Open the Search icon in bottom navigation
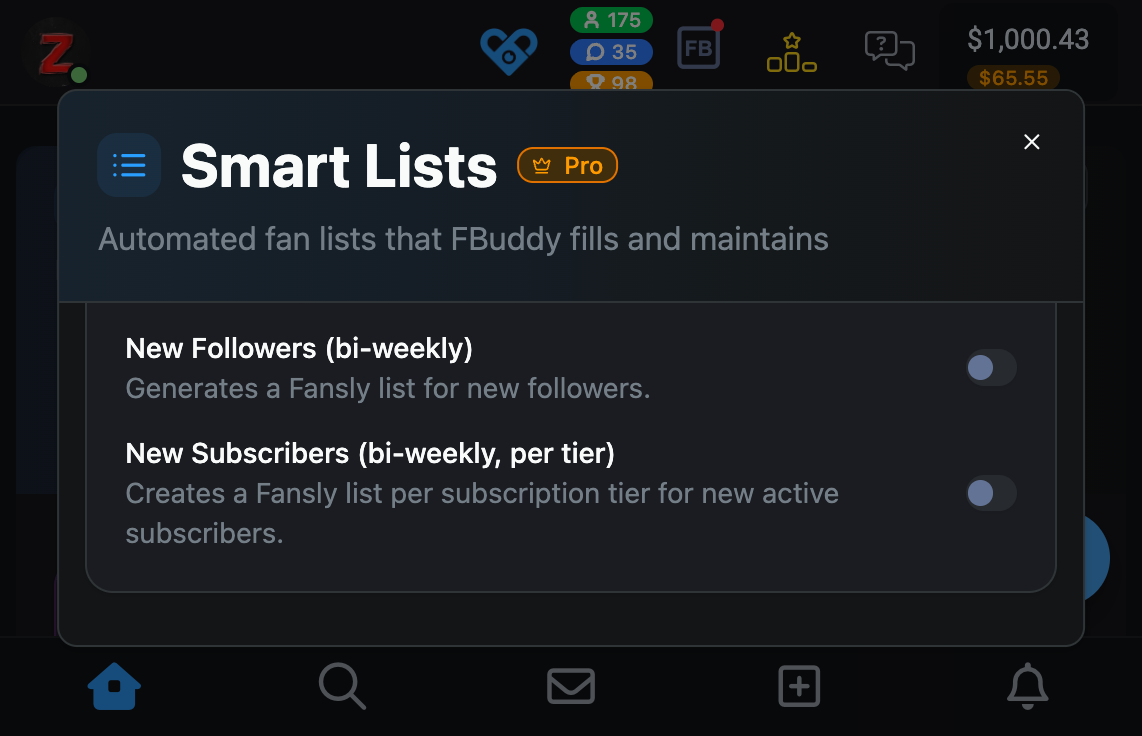The width and height of the screenshot is (1142, 736). [342, 687]
